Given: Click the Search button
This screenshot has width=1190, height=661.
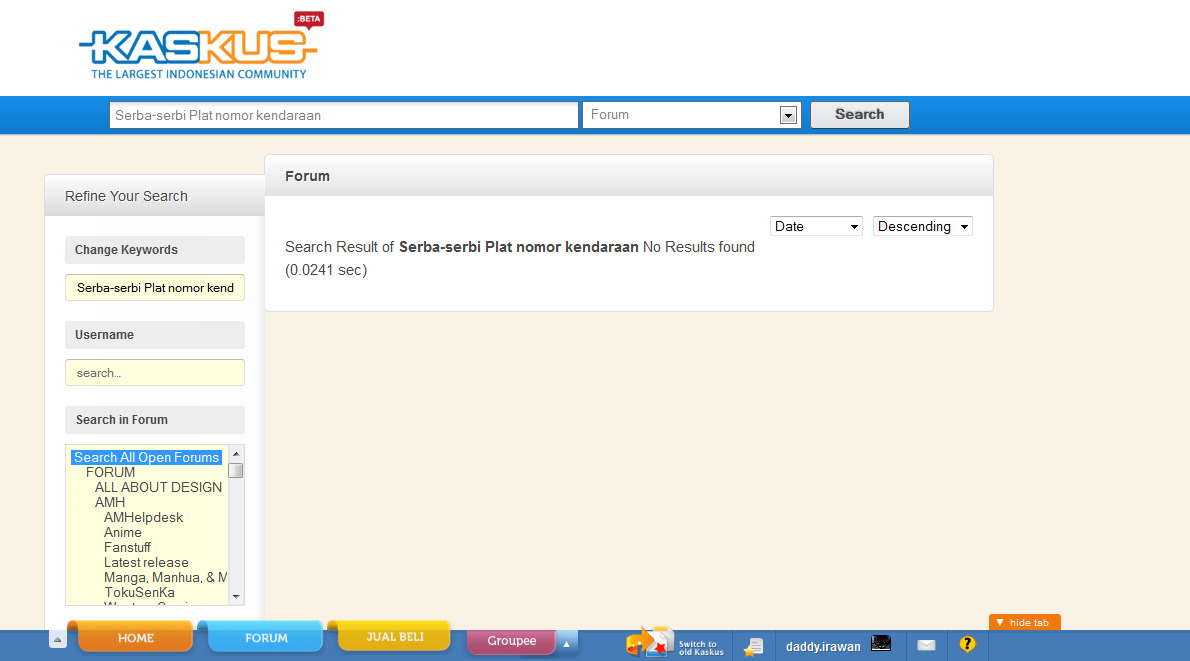Looking at the screenshot, I should (860, 115).
